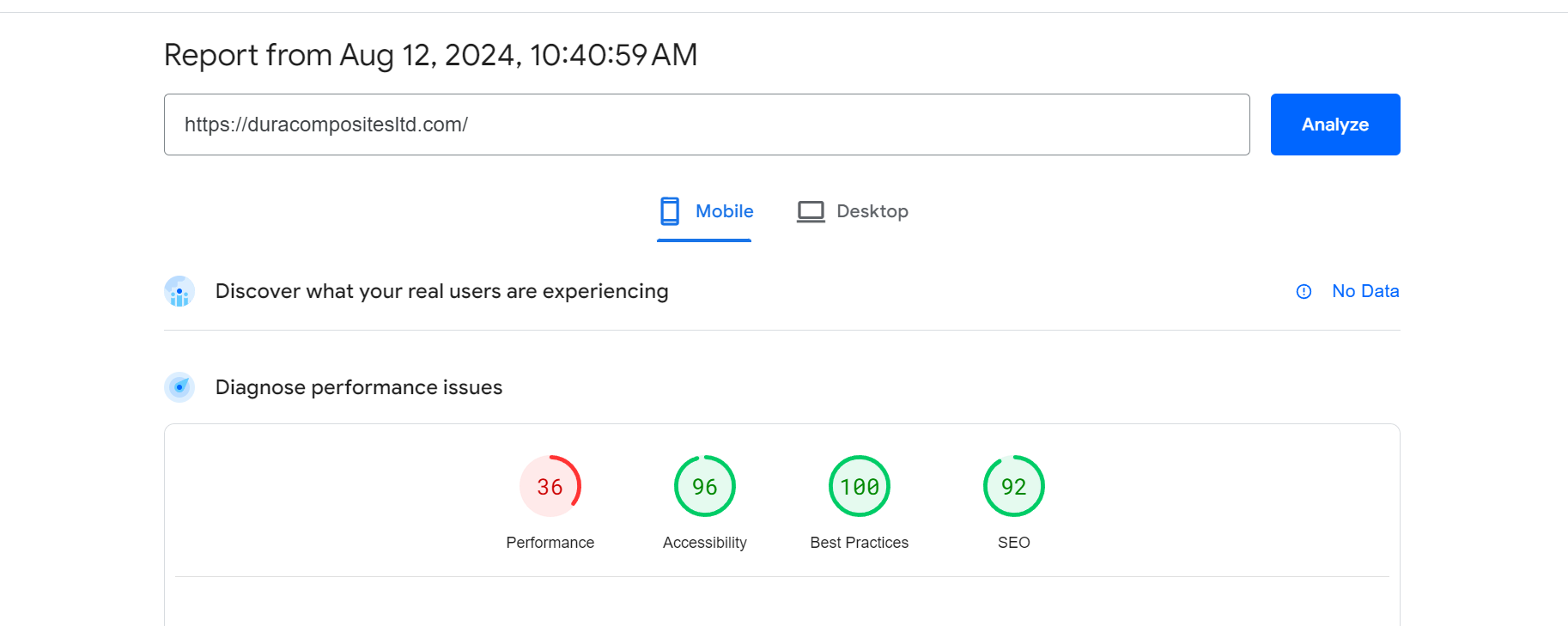Click the mobile phone icon

(670, 211)
